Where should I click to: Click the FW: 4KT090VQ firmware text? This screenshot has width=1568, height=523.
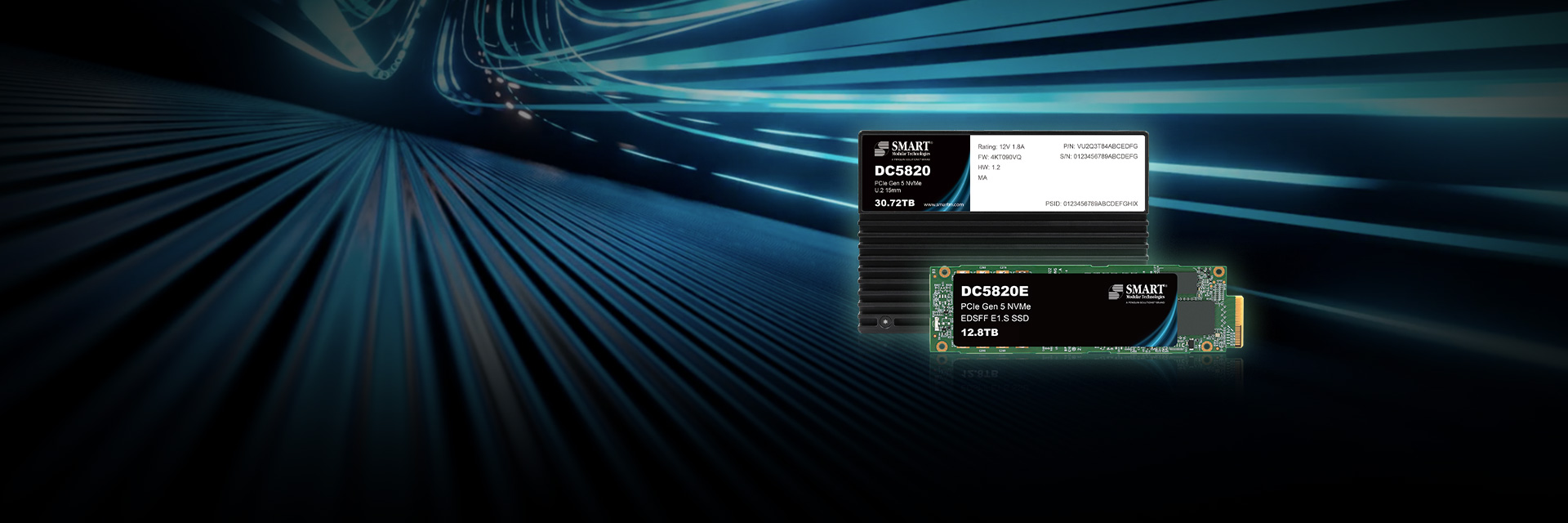pyautogui.click(x=999, y=157)
